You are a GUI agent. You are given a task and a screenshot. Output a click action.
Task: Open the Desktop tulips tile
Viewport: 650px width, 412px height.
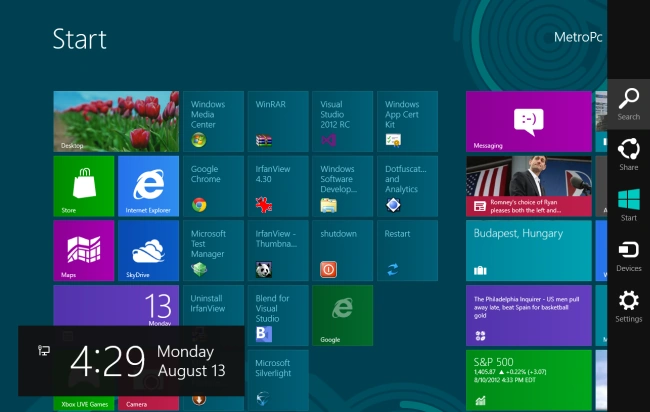coord(116,121)
